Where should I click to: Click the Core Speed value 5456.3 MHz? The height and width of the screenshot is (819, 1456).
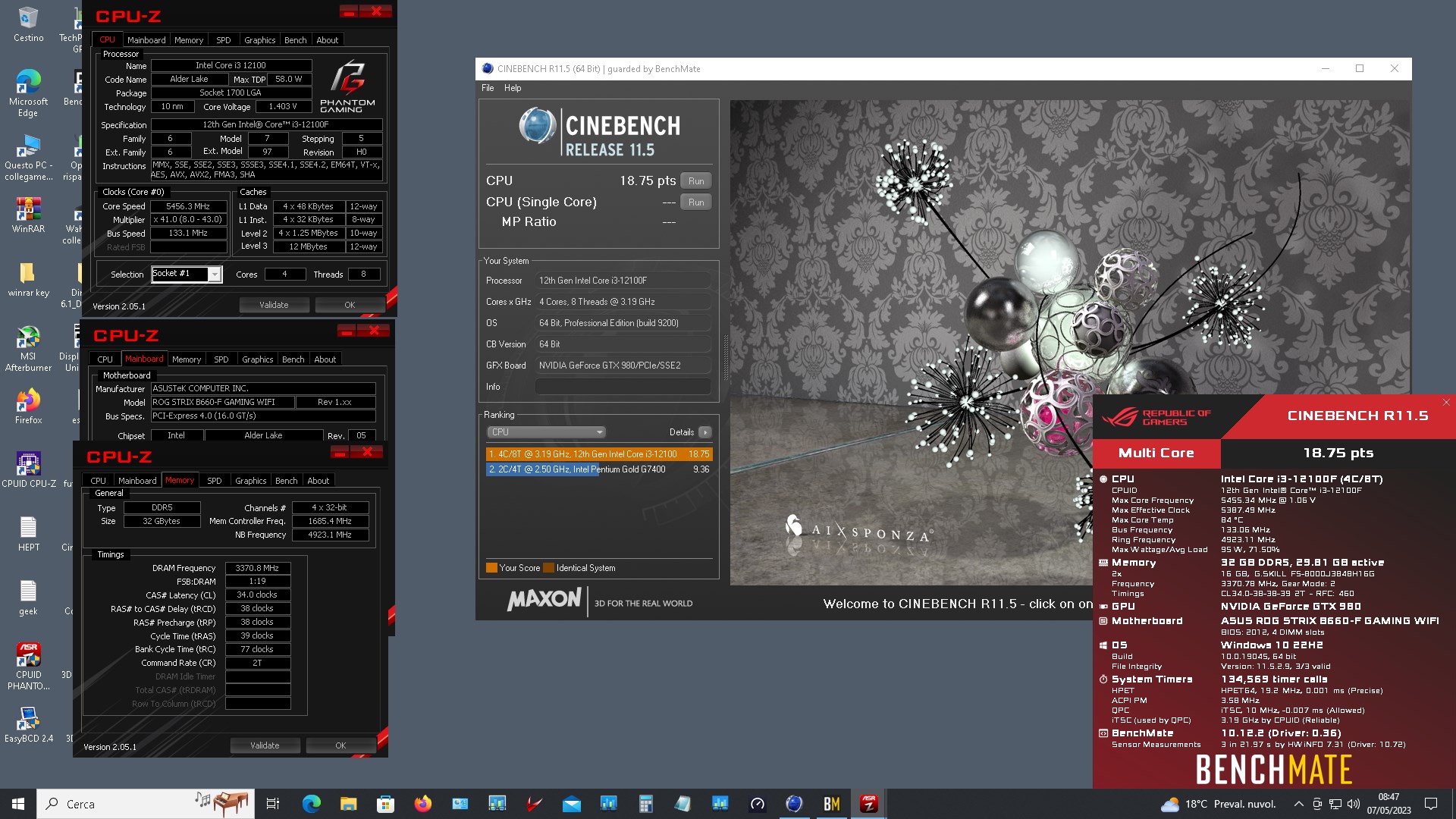pyautogui.click(x=188, y=206)
